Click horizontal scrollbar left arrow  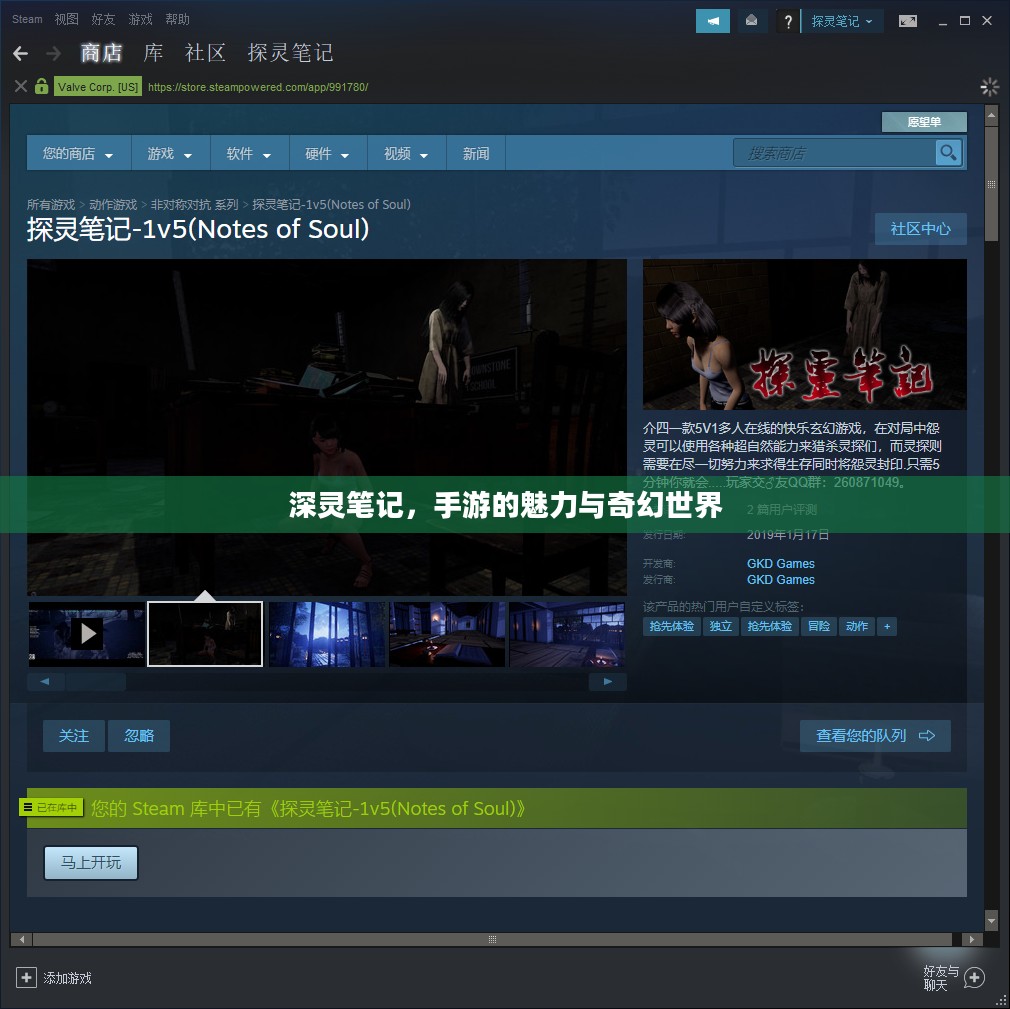pyautogui.click(x=21, y=939)
